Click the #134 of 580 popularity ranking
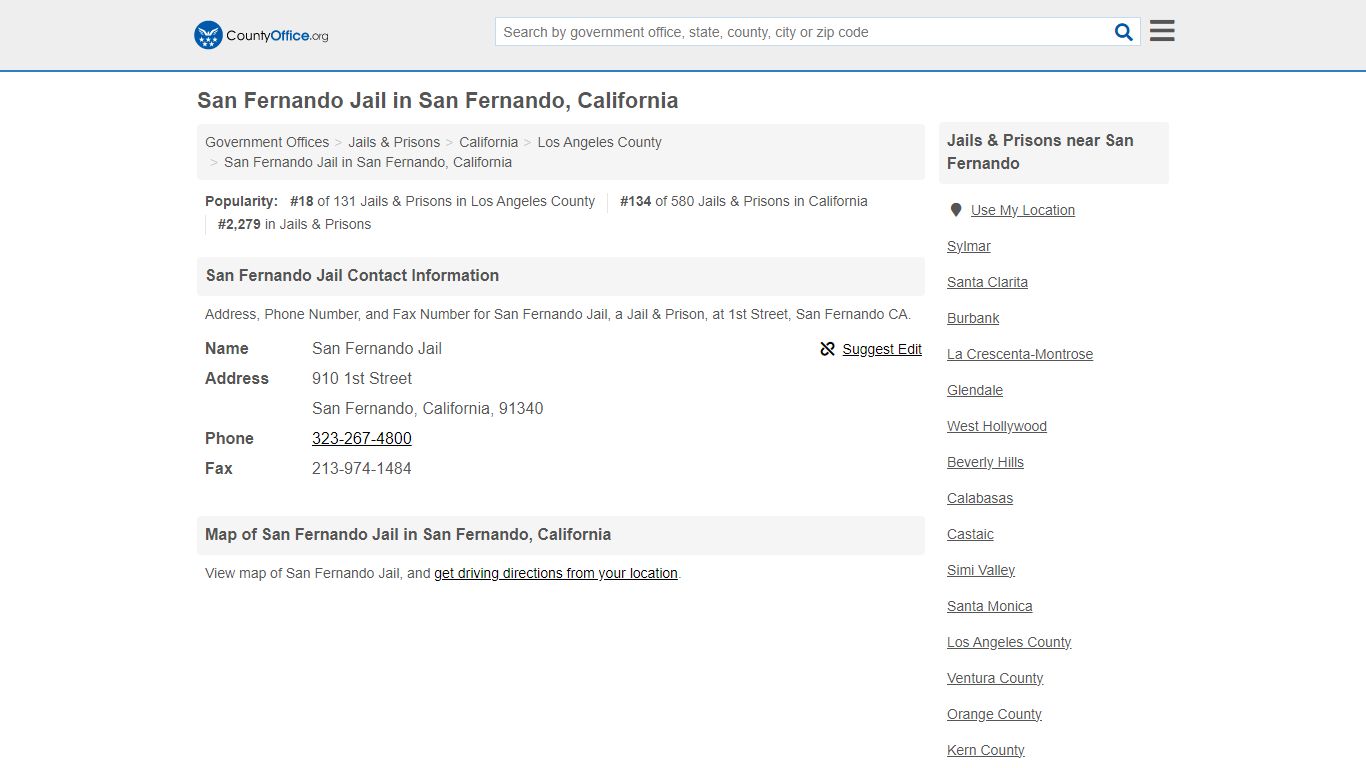This screenshot has width=1366, height=768. pos(744,201)
